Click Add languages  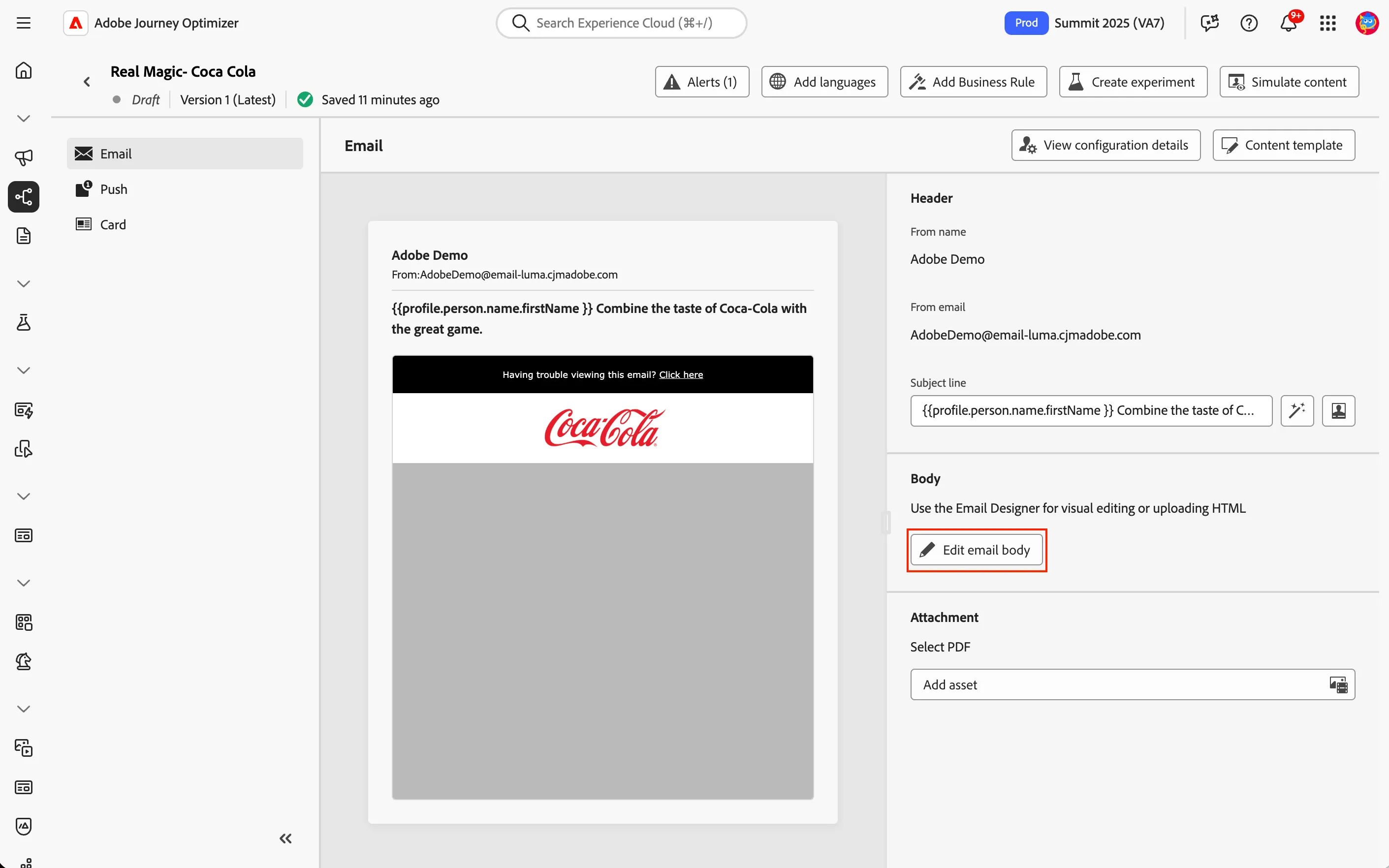click(x=824, y=82)
